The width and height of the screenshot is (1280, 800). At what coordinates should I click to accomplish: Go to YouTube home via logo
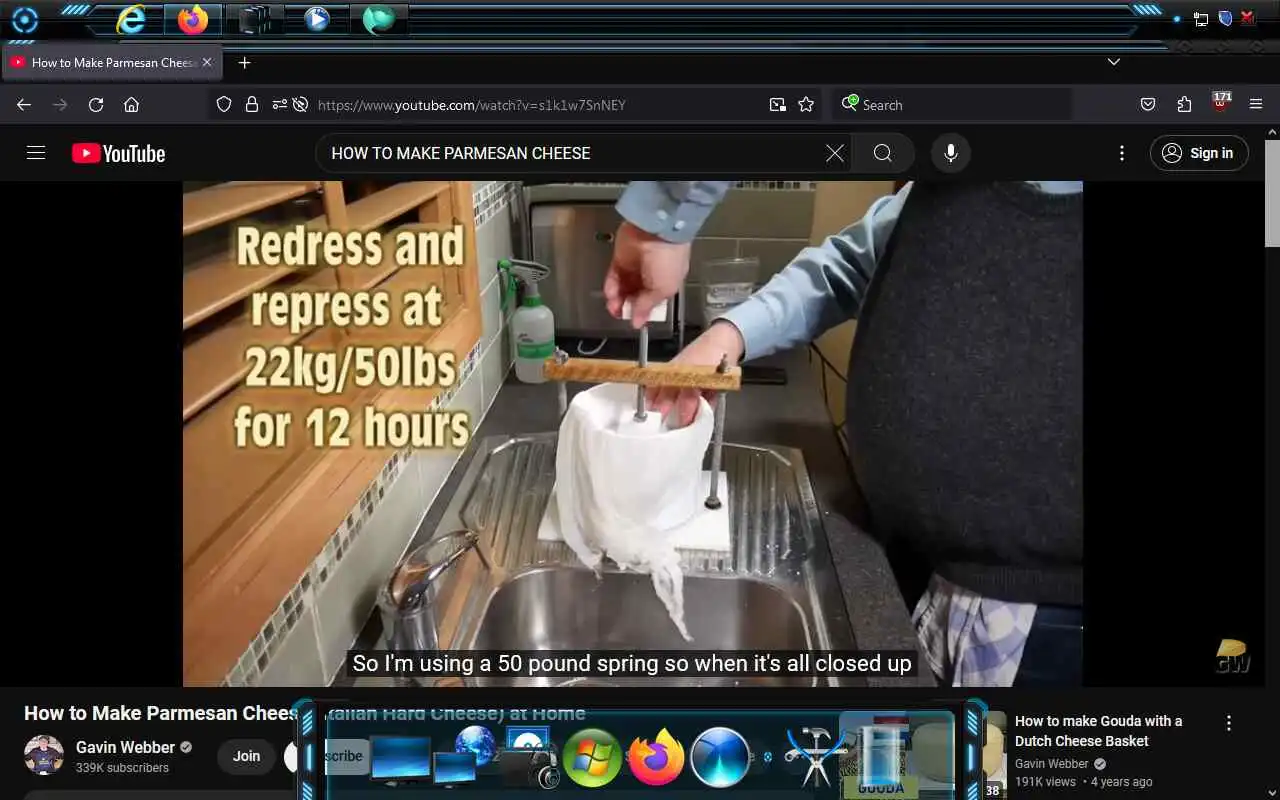118,153
